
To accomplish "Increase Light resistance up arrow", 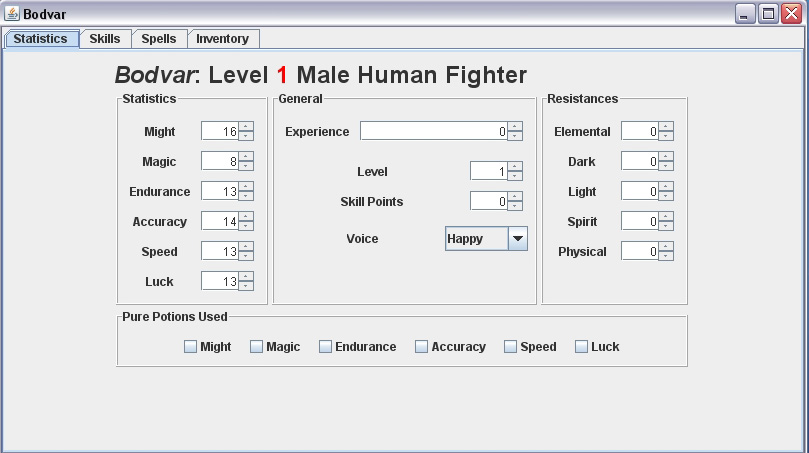I will [x=666, y=186].
